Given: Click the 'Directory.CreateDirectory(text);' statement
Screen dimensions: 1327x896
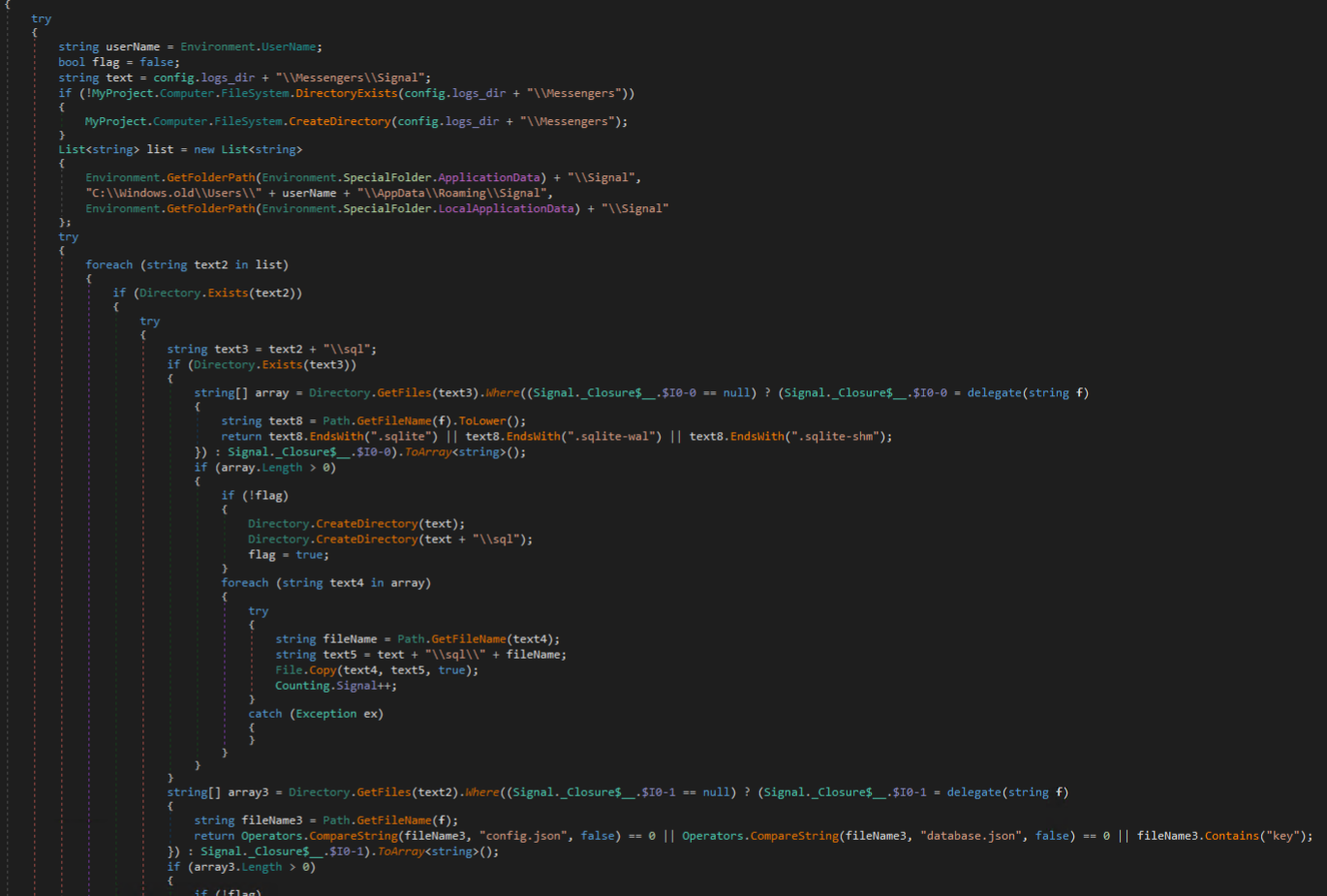Looking at the screenshot, I should pos(356,523).
